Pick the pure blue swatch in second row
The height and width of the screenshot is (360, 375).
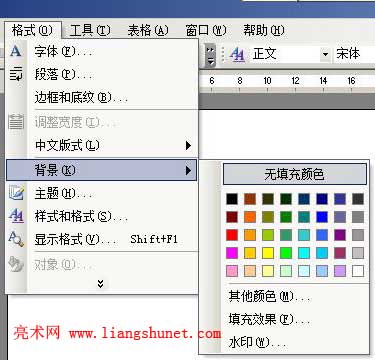322,217
